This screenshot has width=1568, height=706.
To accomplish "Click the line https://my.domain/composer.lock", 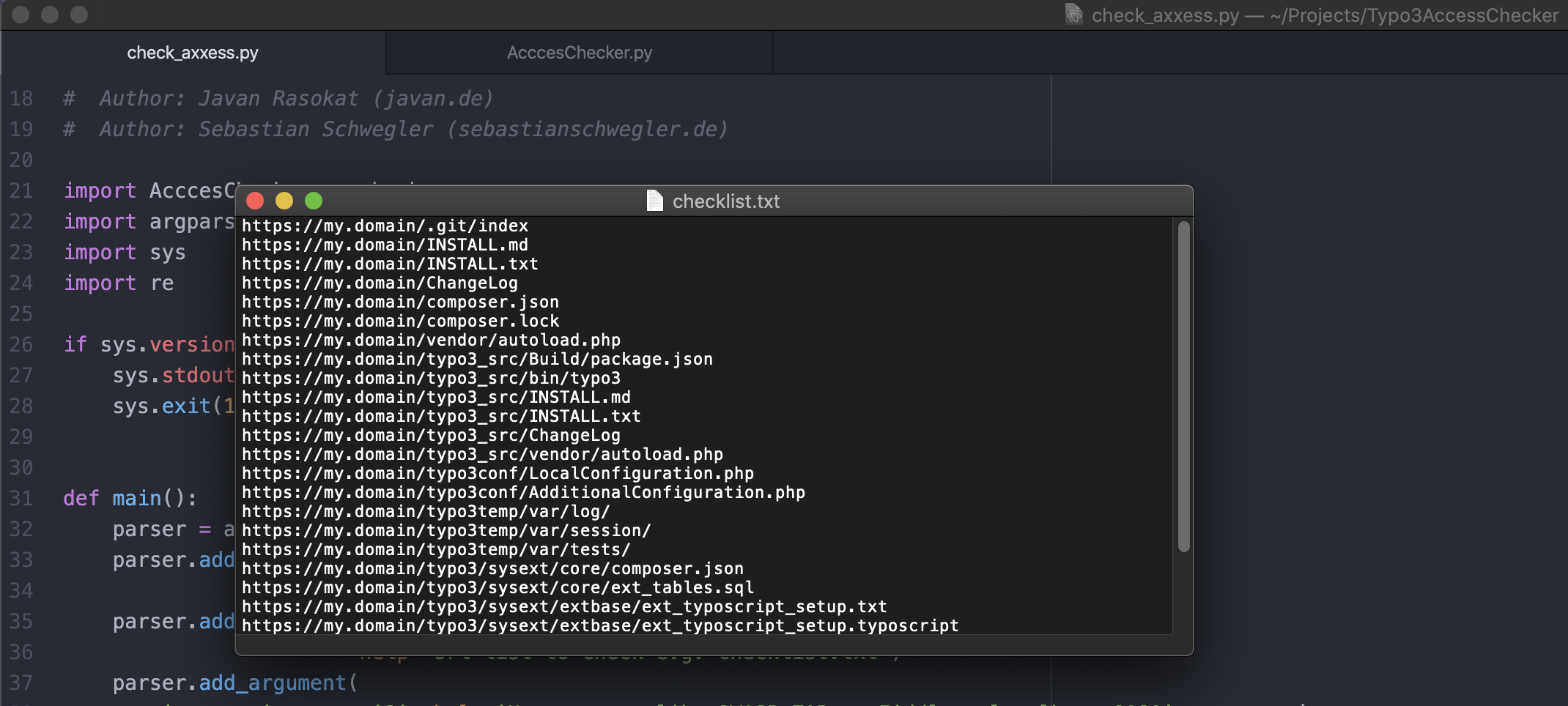I will [400, 321].
